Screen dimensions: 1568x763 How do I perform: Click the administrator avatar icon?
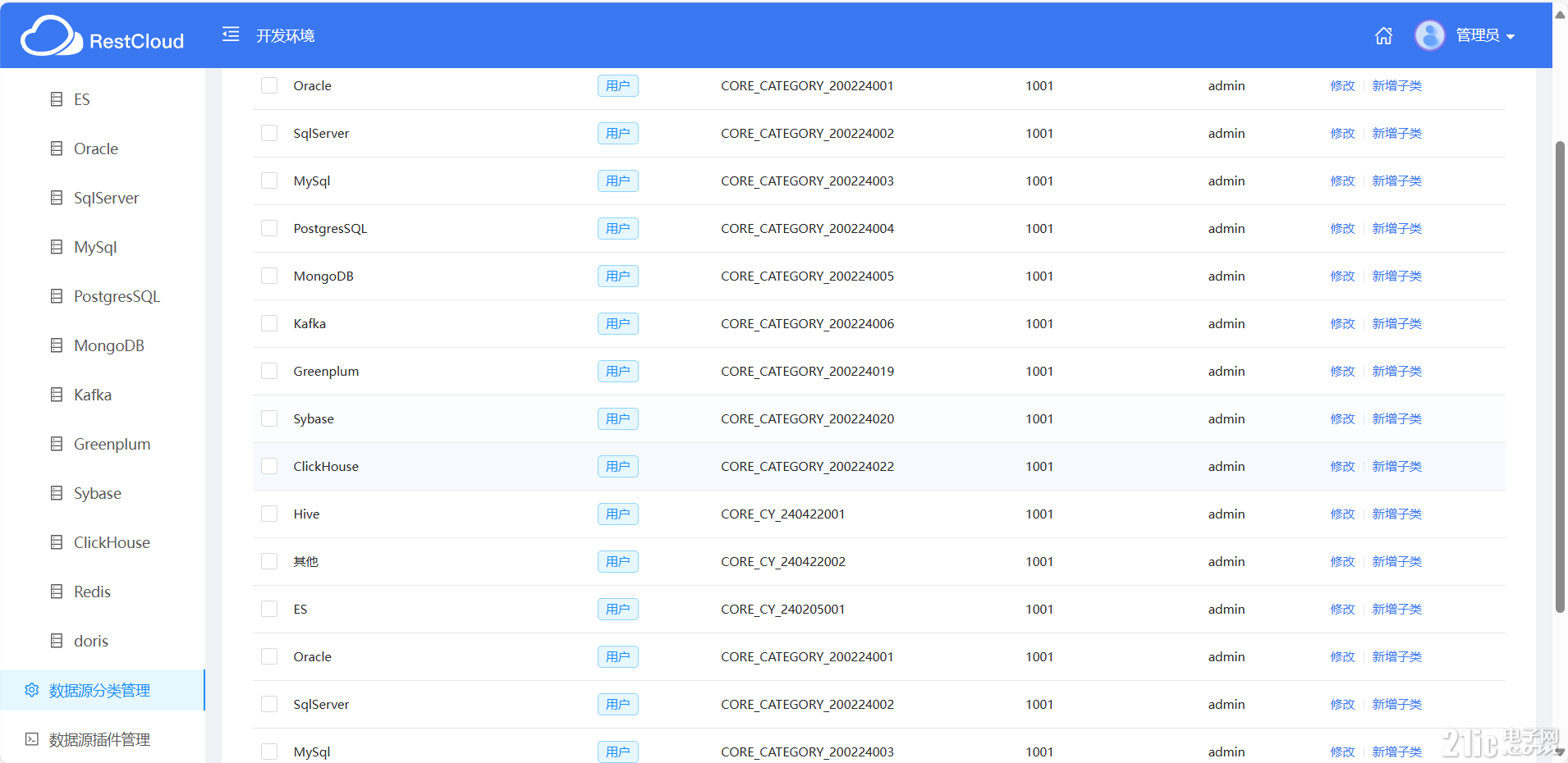pos(1430,35)
